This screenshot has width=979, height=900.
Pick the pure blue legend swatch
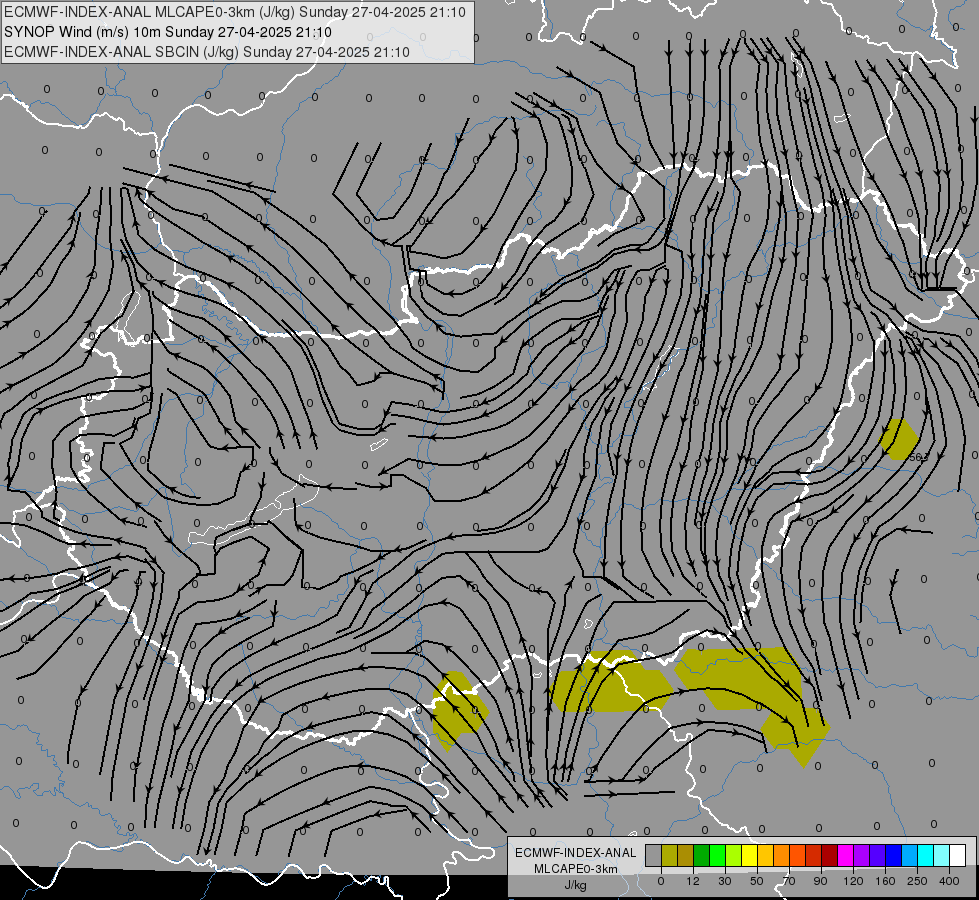(894, 855)
